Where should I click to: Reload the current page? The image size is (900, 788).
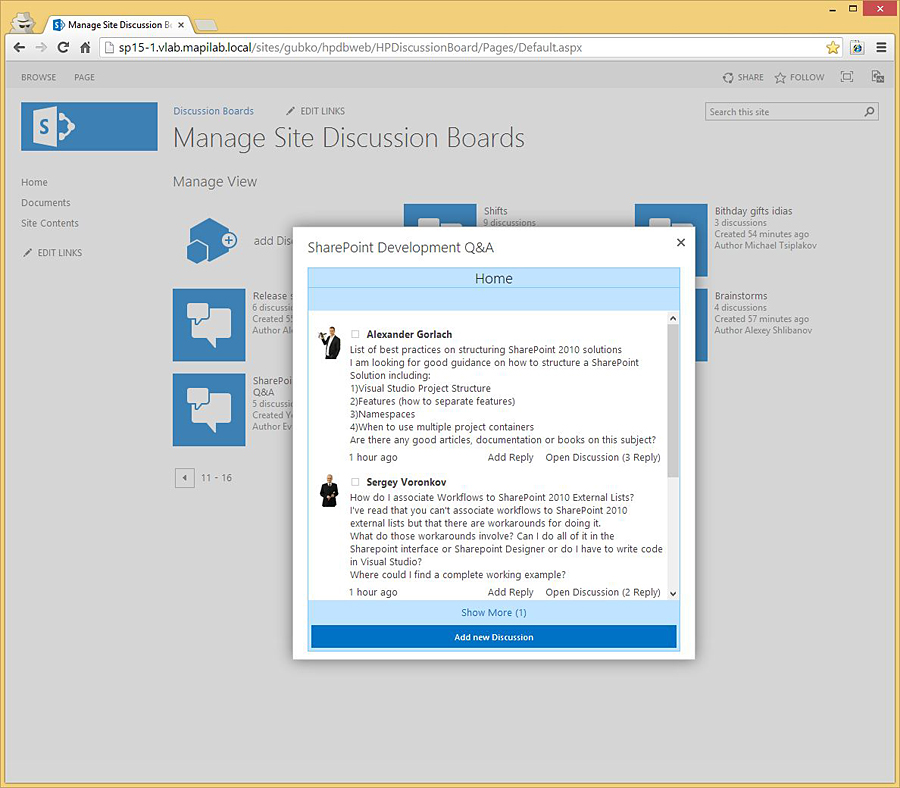click(x=63, y=48)
